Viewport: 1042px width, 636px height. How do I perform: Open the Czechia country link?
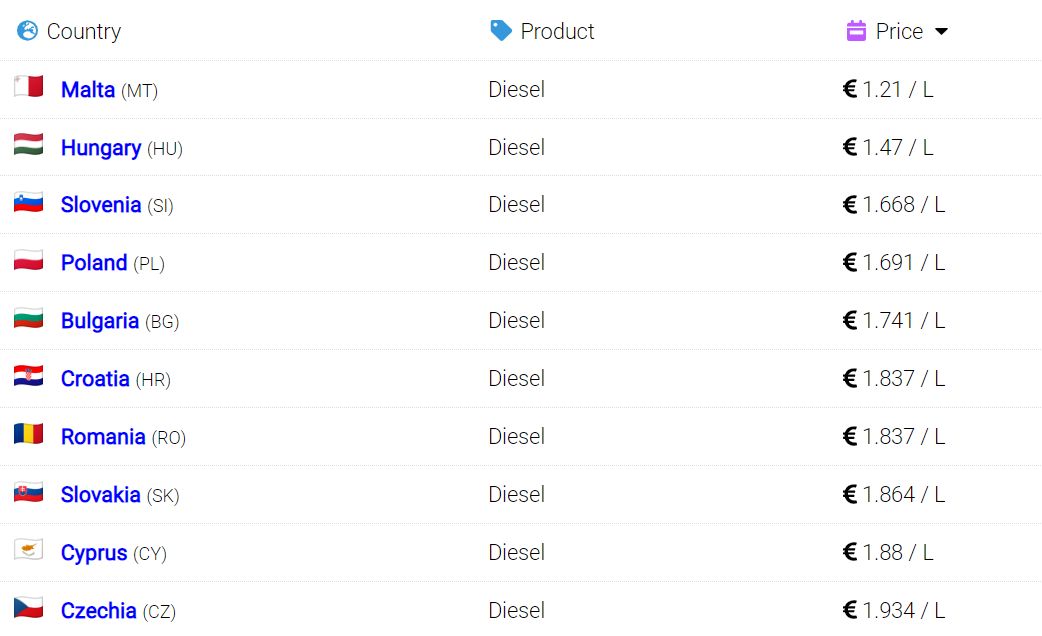tap(98, 611)
